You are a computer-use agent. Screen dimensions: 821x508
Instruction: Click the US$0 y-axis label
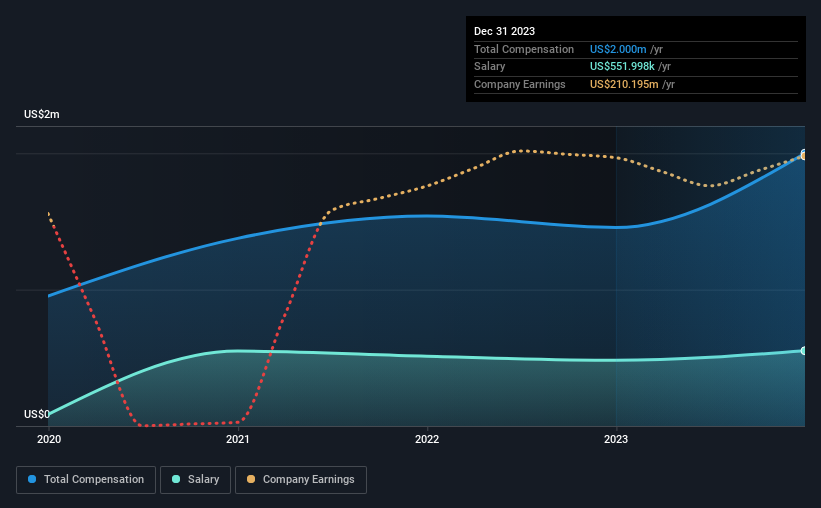pos(37,414)
